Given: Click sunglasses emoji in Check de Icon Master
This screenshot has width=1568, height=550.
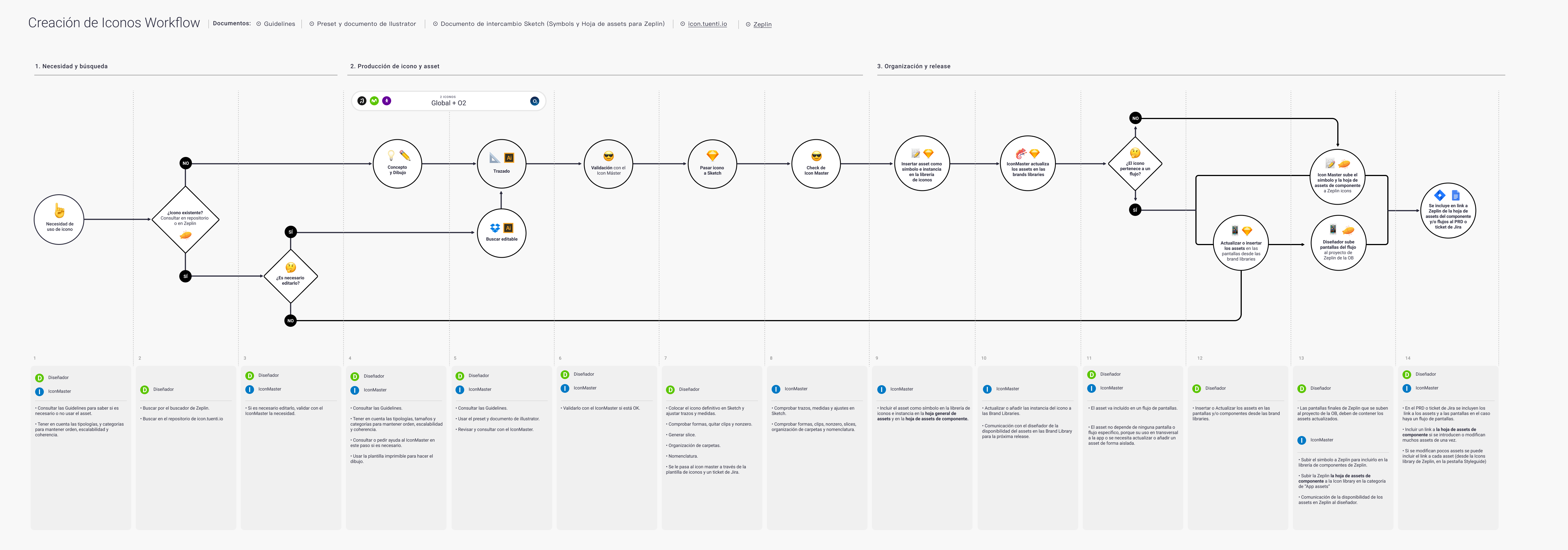Looking at the screenshot, I should tap(816, 156).
